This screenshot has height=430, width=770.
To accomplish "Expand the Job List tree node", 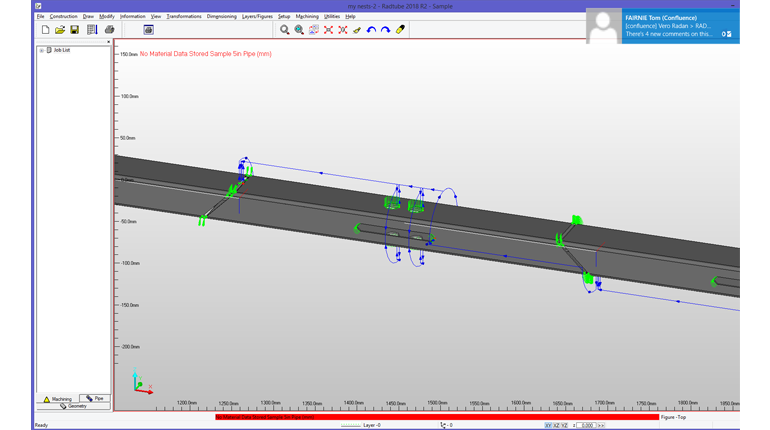I will [x=42, y=50].
